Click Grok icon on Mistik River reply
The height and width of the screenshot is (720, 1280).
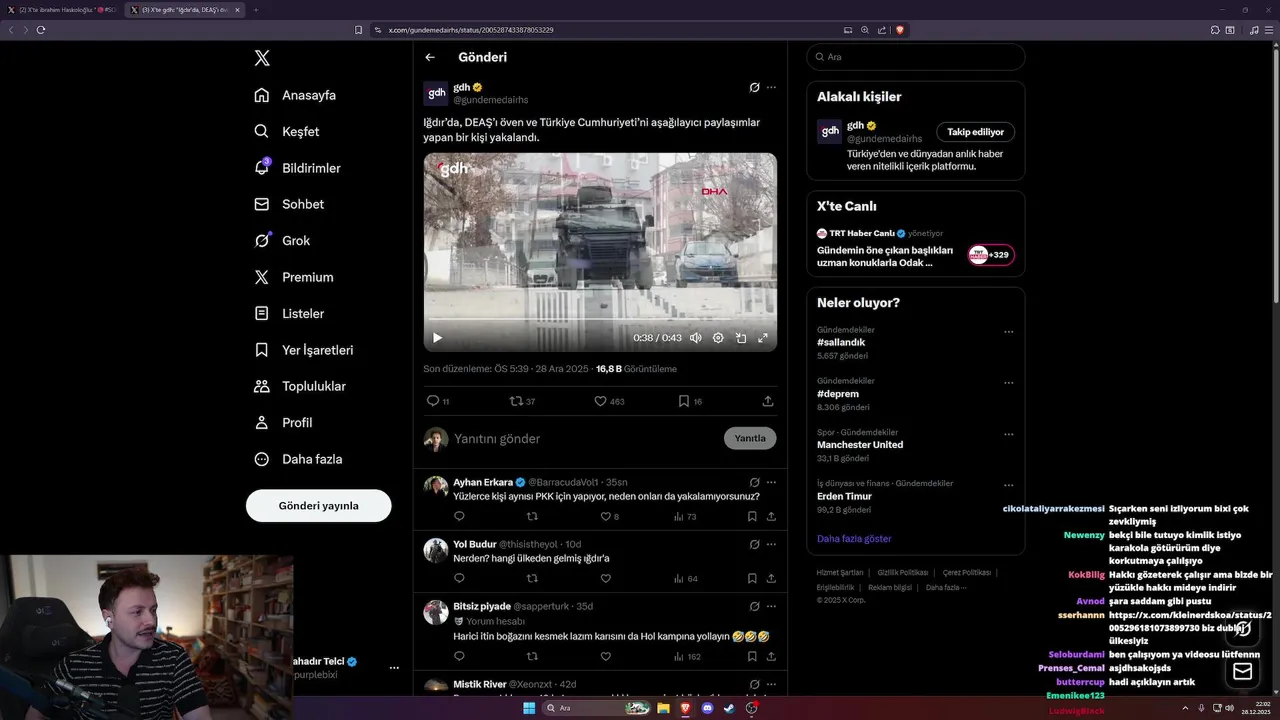(755, 685)
